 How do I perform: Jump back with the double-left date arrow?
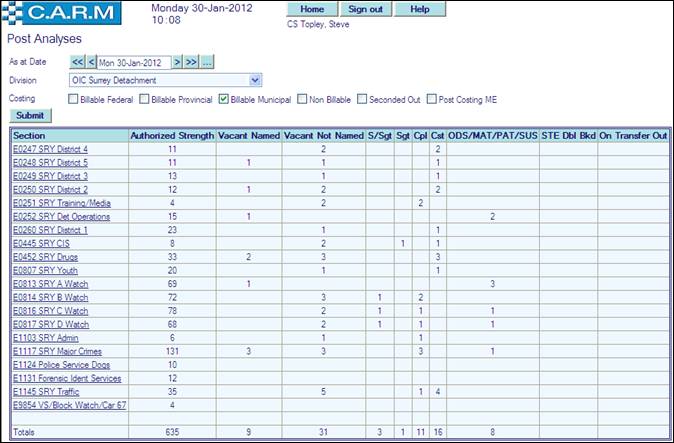tap(77, 62)
